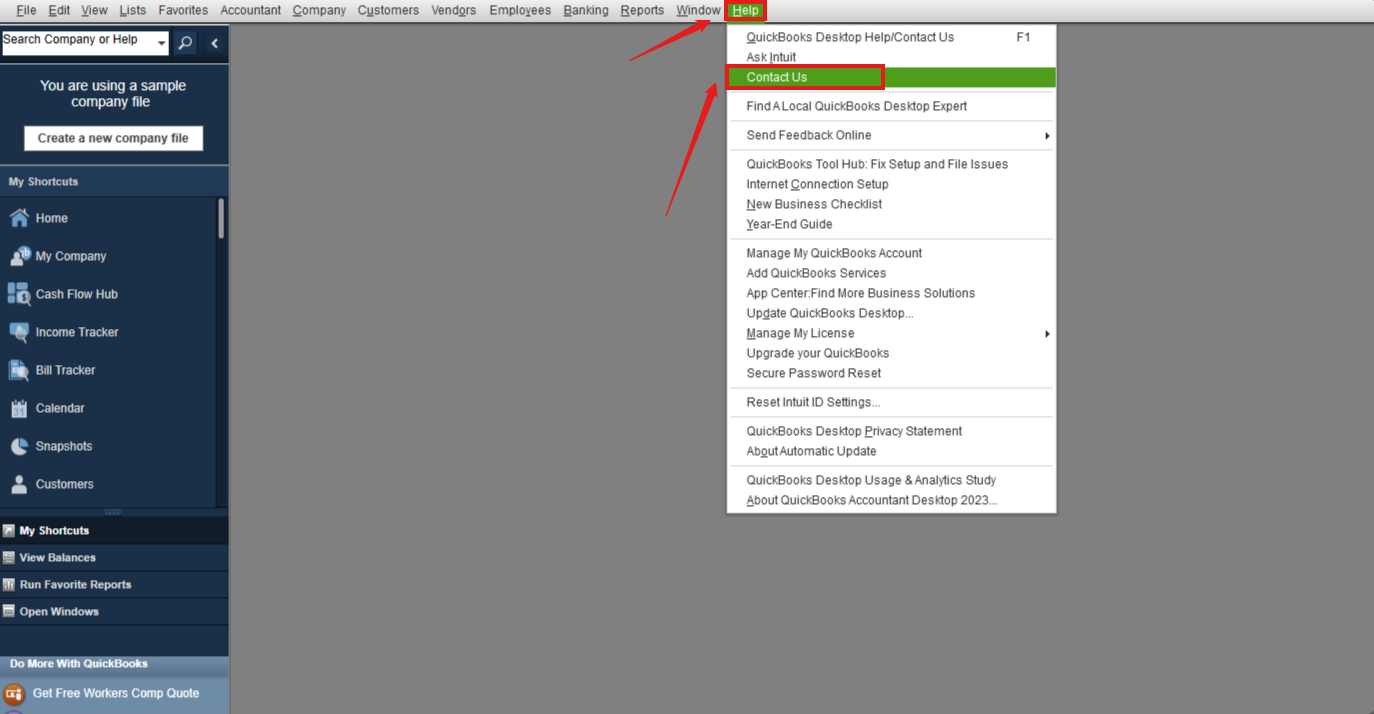This screenshot has width=1374, height=714.
Task: Choose Add QuickBooks Services
Action: tap(891, 273)
